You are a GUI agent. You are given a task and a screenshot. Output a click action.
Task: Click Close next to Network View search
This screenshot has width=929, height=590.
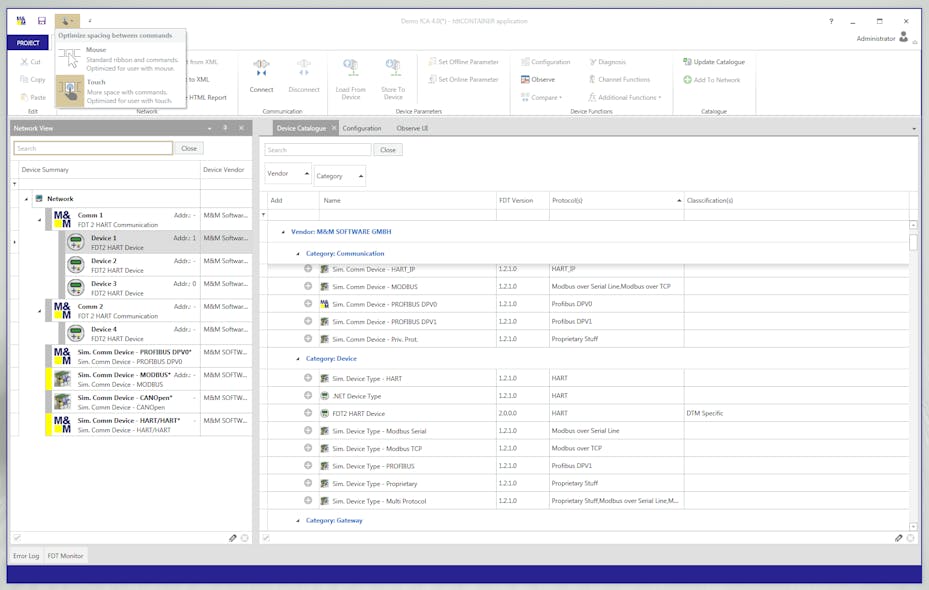(189, 148)
